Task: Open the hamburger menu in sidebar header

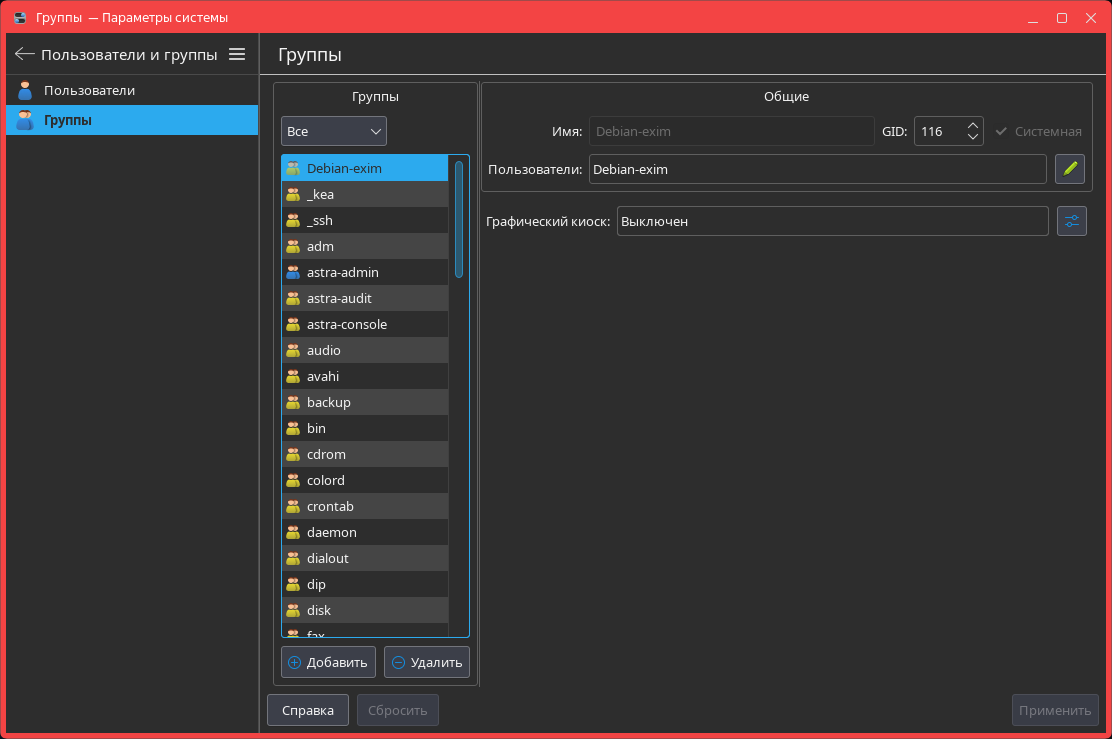Action: (x=237, y=54)
